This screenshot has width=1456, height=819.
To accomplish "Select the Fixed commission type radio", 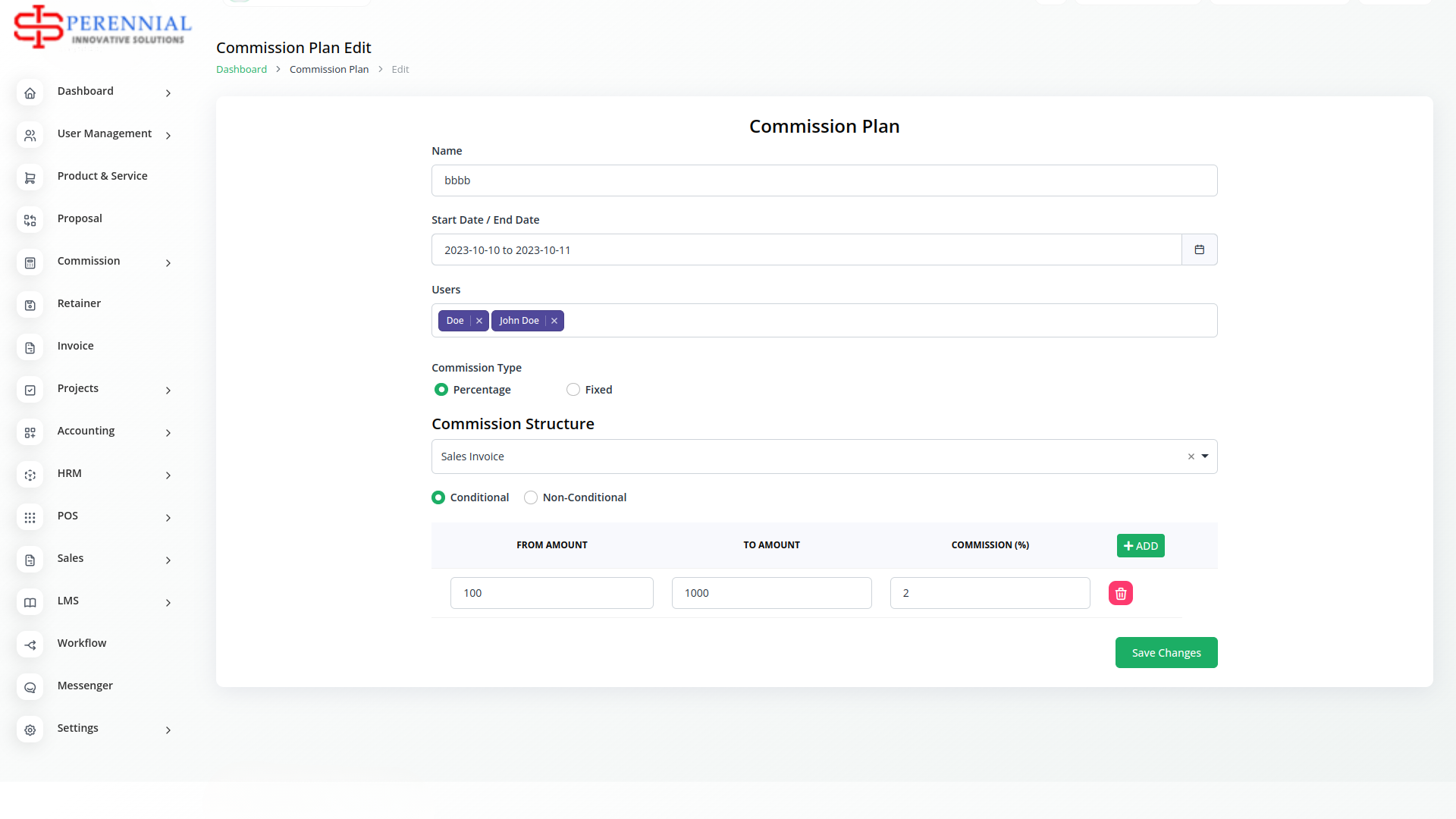I will 573,390.
